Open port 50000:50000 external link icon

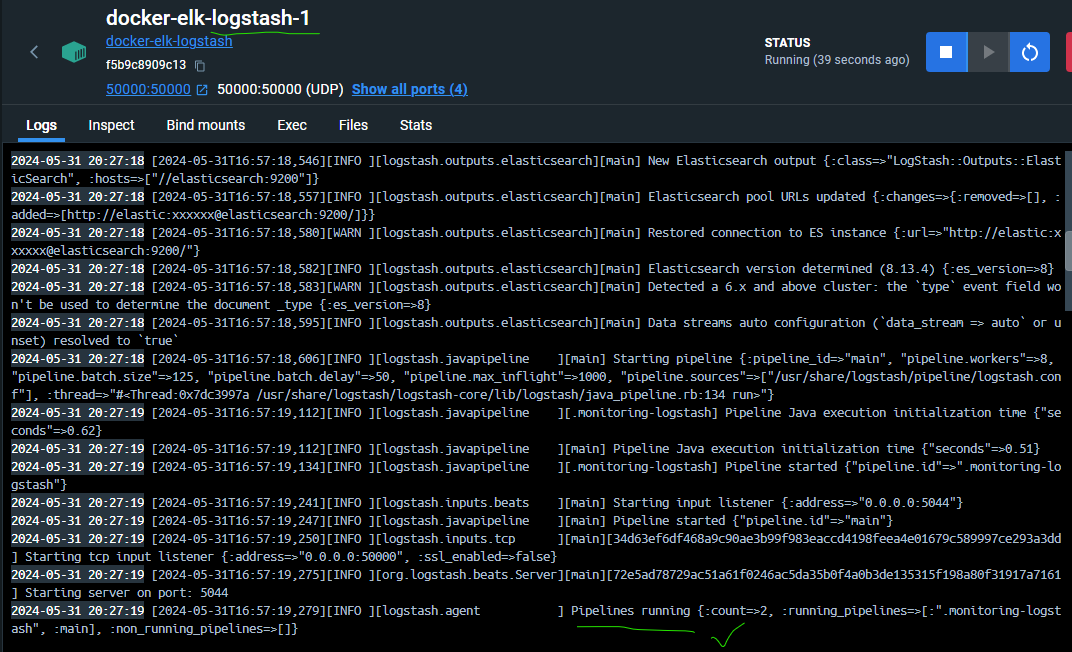(x=202, y=90)
